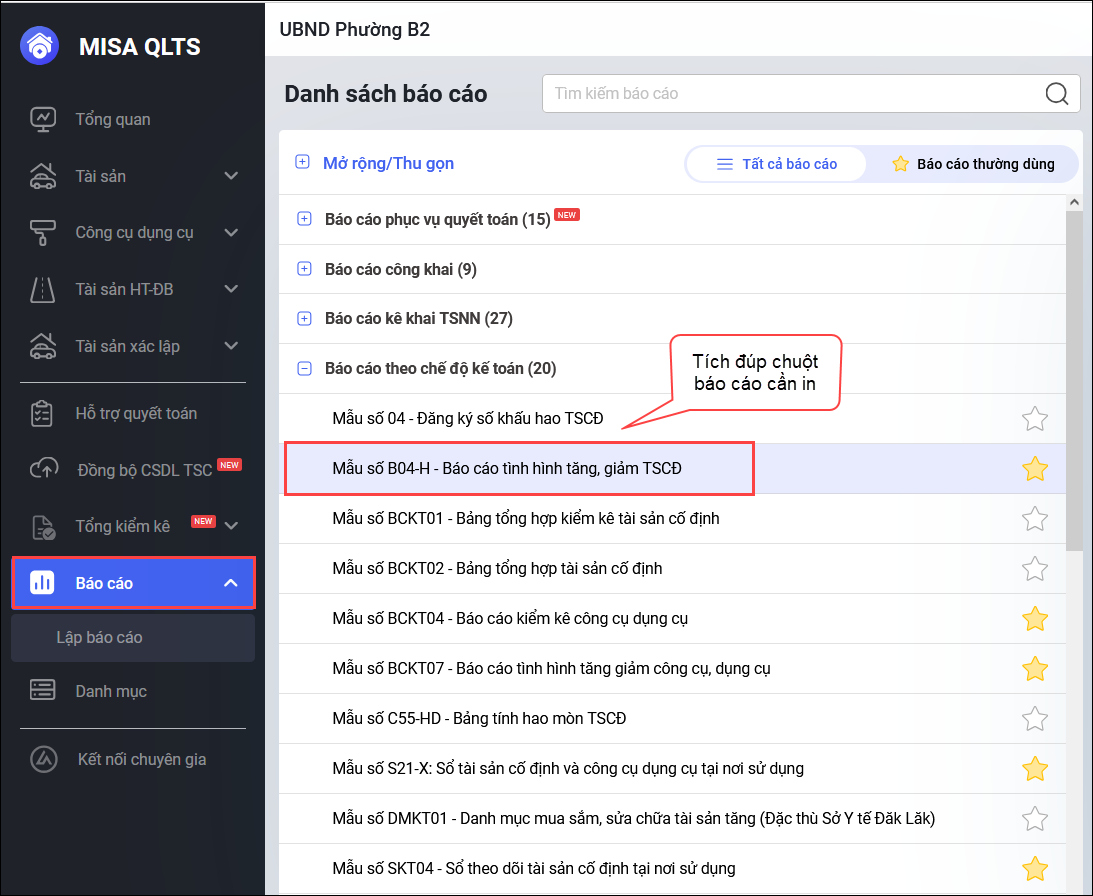Click the Mở rộng/Thu gọn plus icon
1093x896 pixels.
pos(303,162)
